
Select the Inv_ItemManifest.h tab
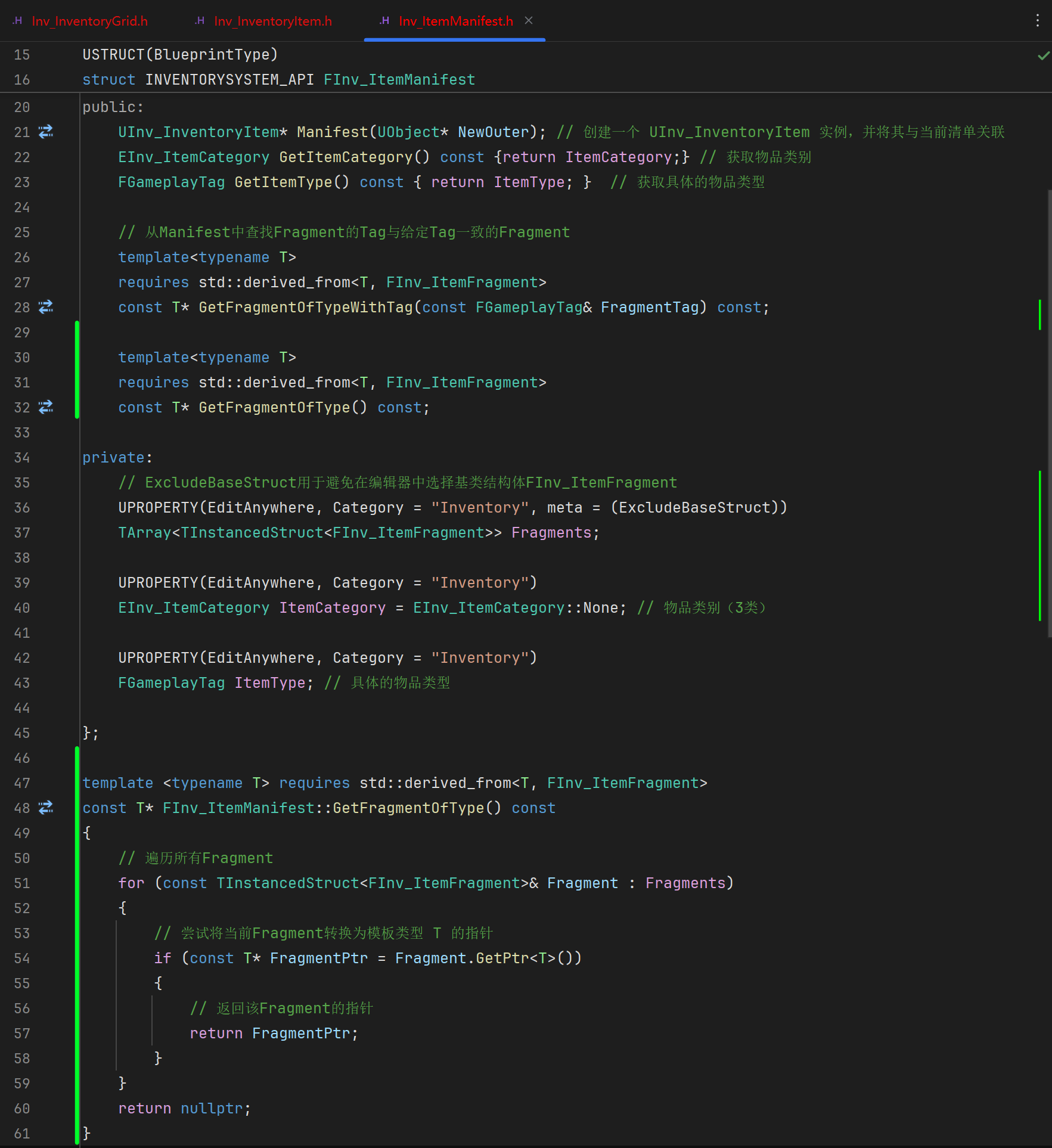(456, 21)
